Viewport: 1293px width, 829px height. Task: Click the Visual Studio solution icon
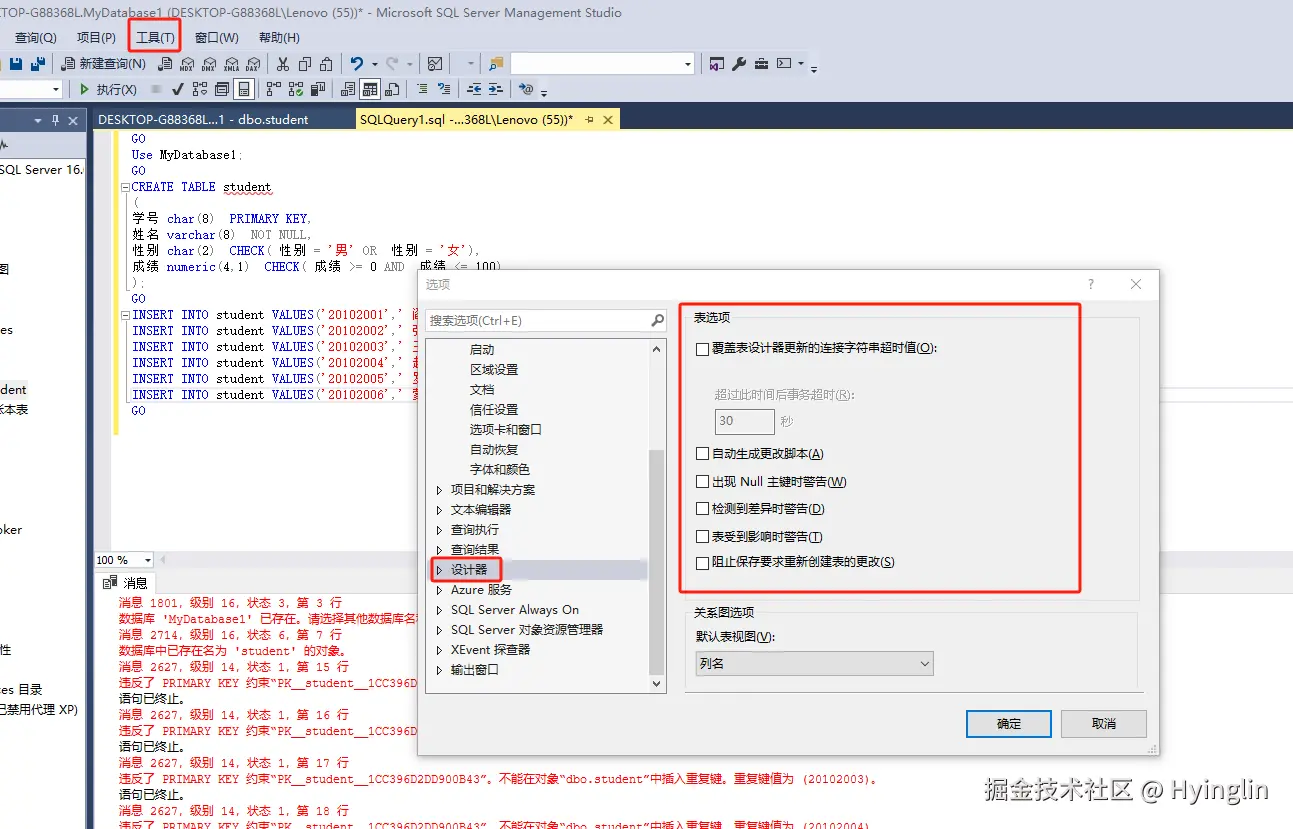pos(716,63)
